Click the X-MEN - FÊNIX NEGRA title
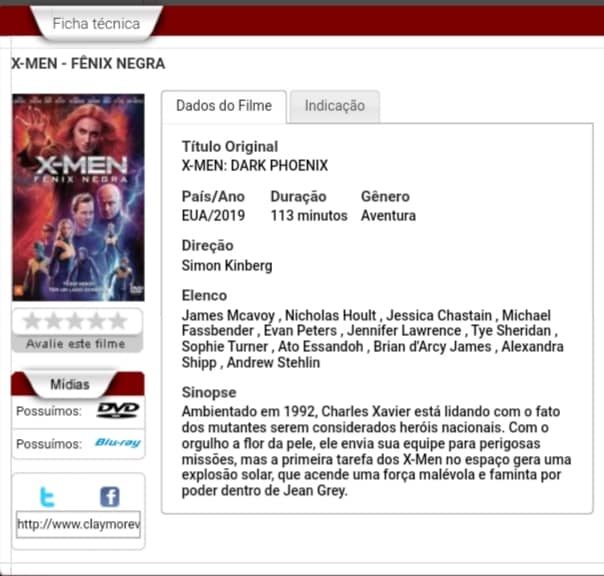 (x=88, y=64)
